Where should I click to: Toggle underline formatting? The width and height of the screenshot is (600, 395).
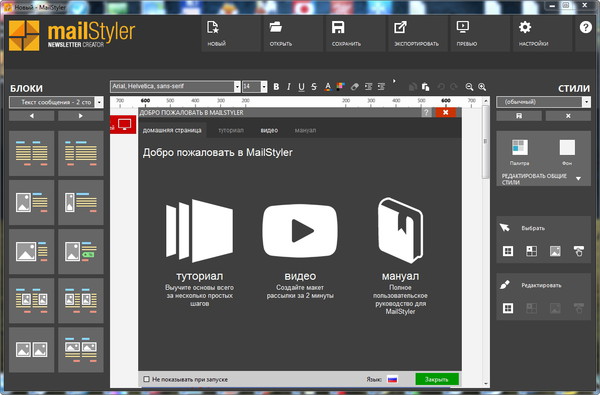point(302,87)
